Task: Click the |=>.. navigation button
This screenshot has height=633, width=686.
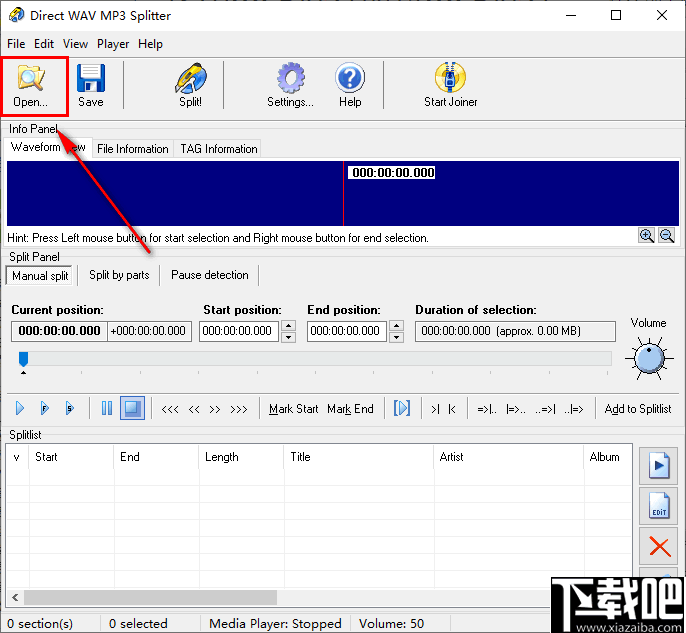Action: click(516, 409)
